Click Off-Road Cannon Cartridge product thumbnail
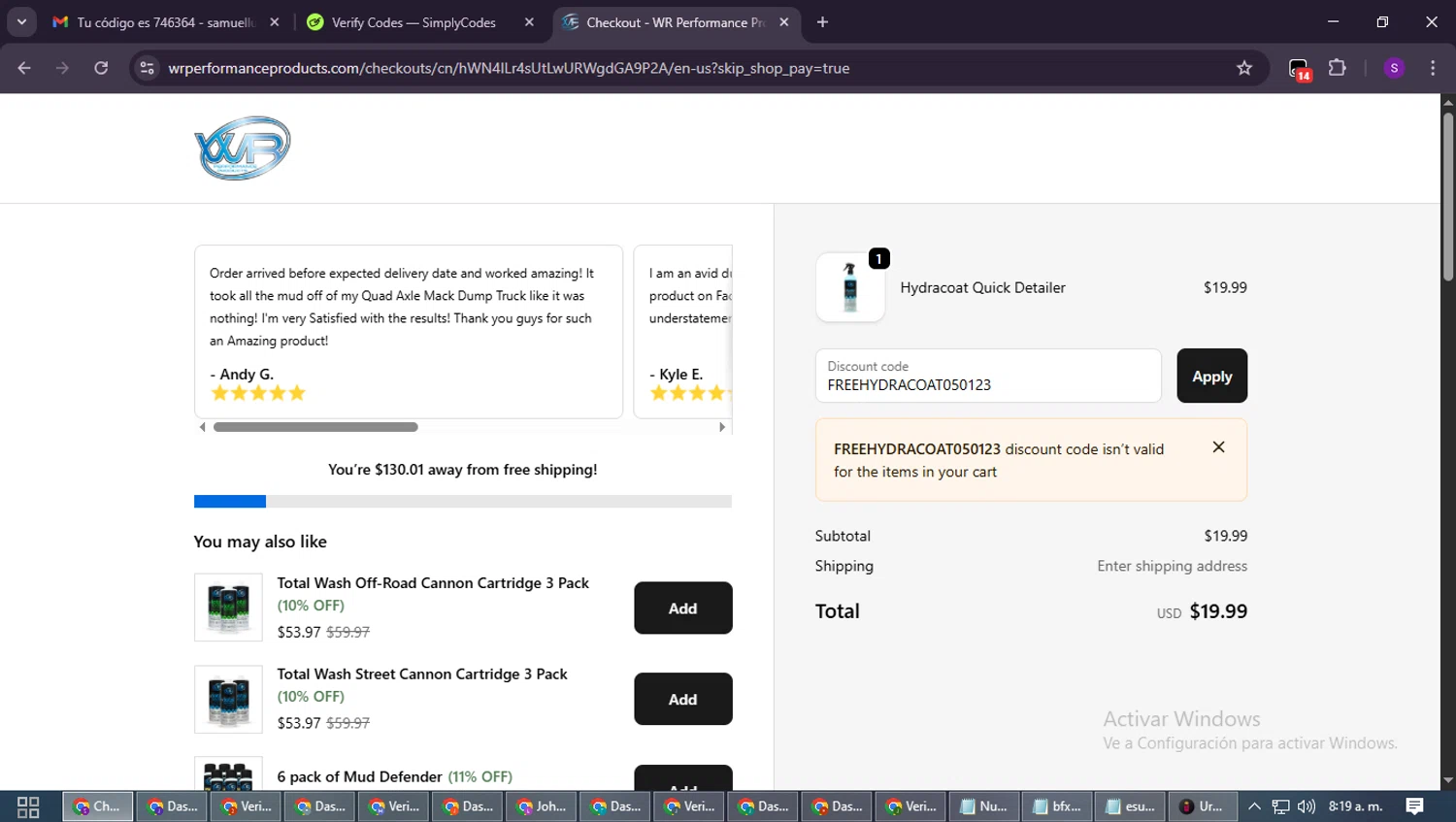1456x822 pixels. (x=228, y=608)
